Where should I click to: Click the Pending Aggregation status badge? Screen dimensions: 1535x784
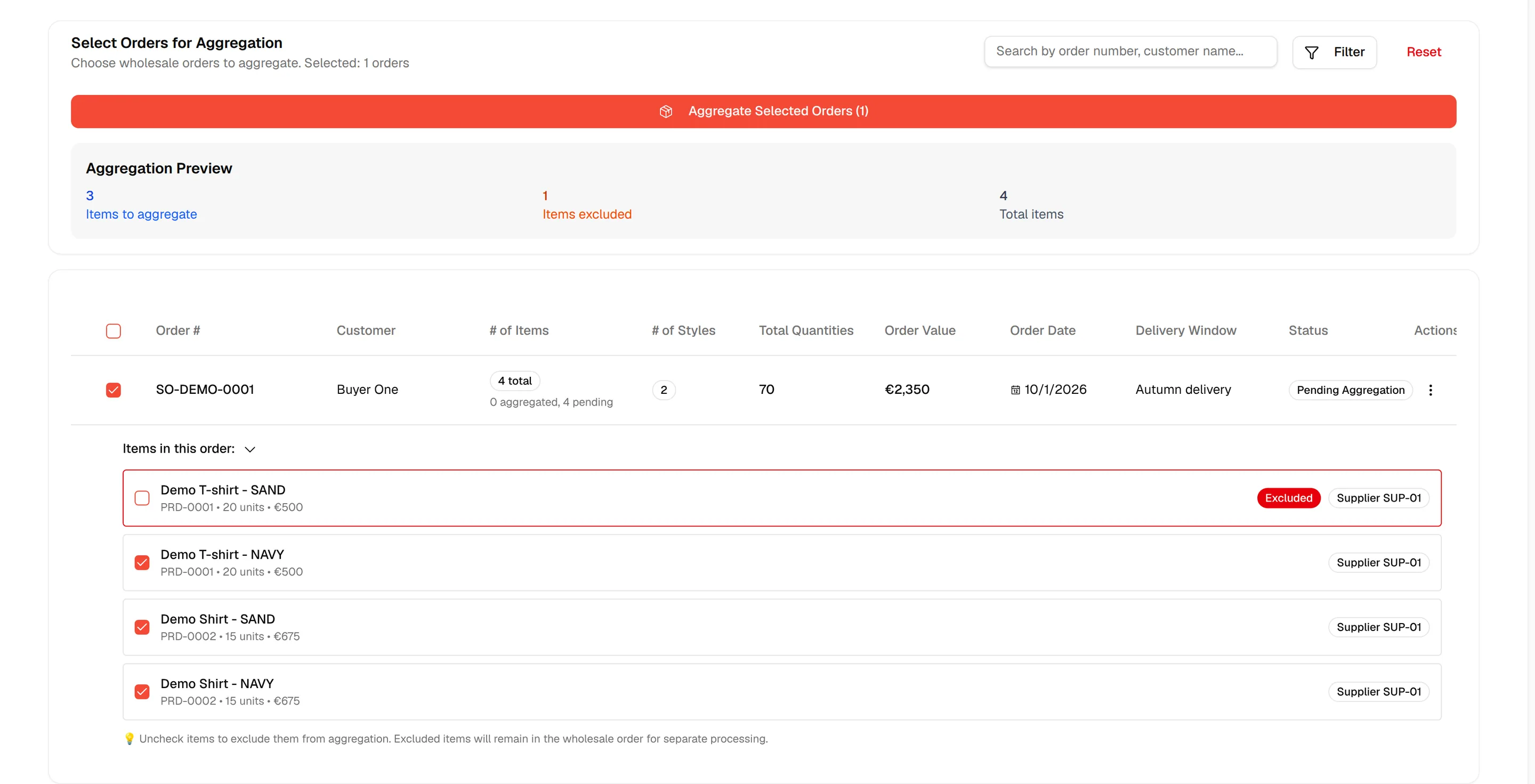(1350, 390)
